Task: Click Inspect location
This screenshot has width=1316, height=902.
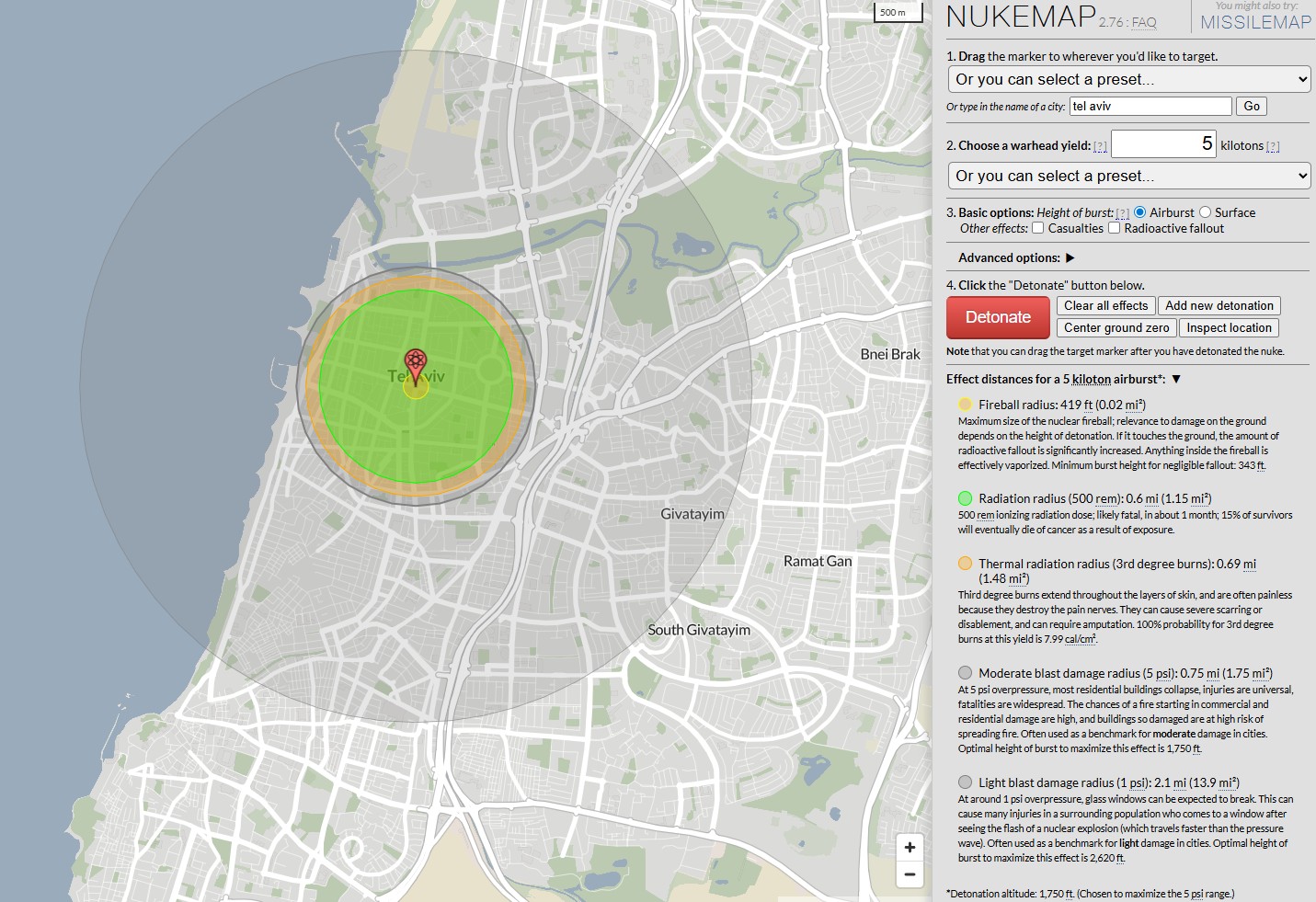Action: (x=1229, y=328)
